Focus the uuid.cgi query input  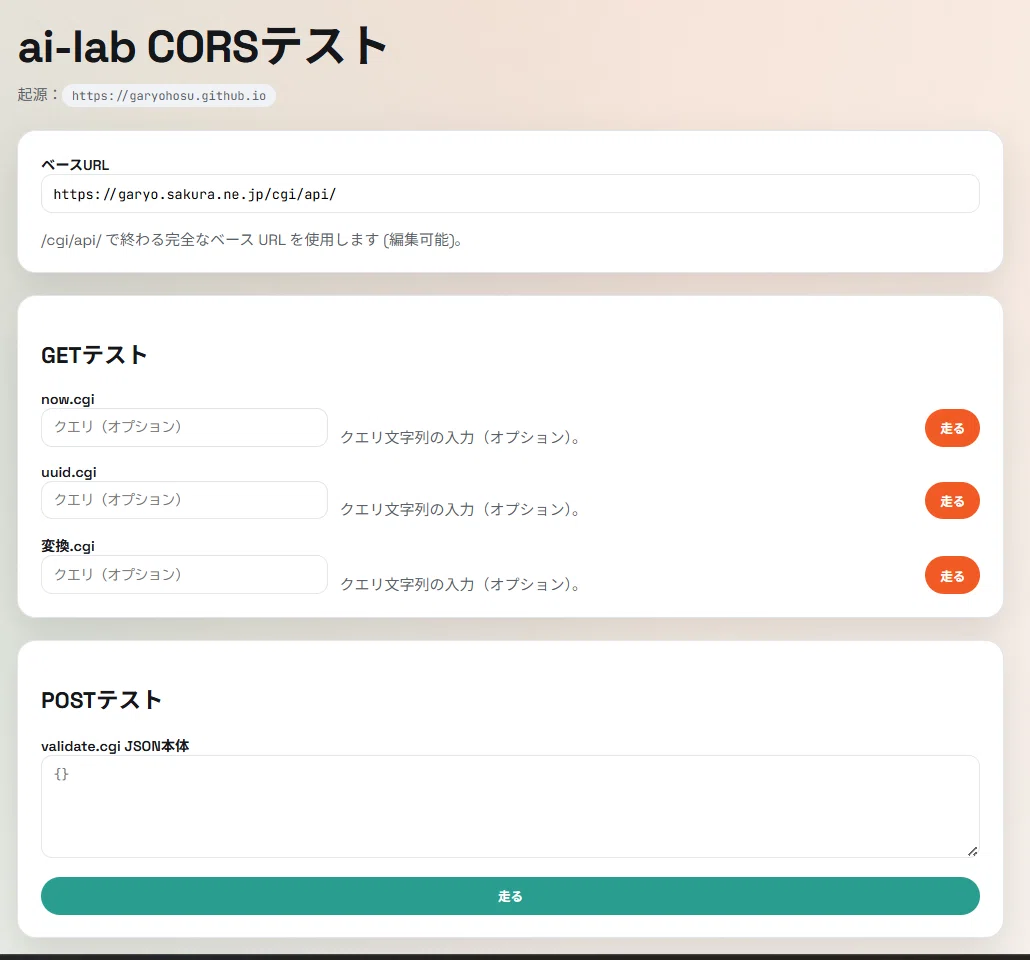[x=184, y=500]
